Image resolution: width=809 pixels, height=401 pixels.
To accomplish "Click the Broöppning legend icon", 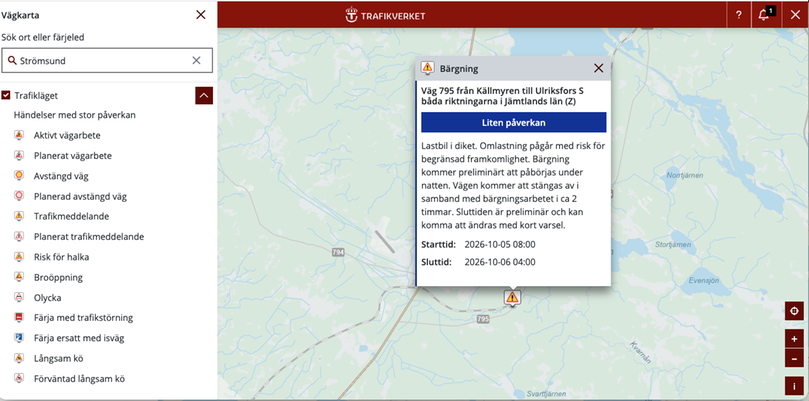I will click(19, 277).
